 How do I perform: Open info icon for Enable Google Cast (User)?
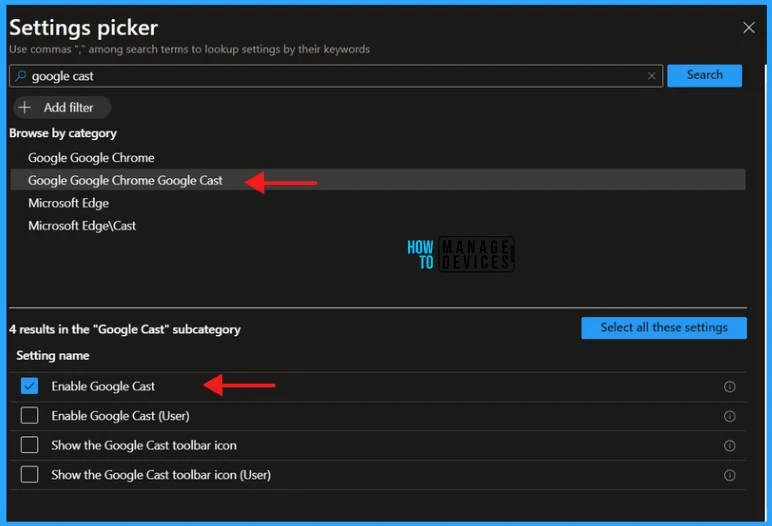point(729,416)
